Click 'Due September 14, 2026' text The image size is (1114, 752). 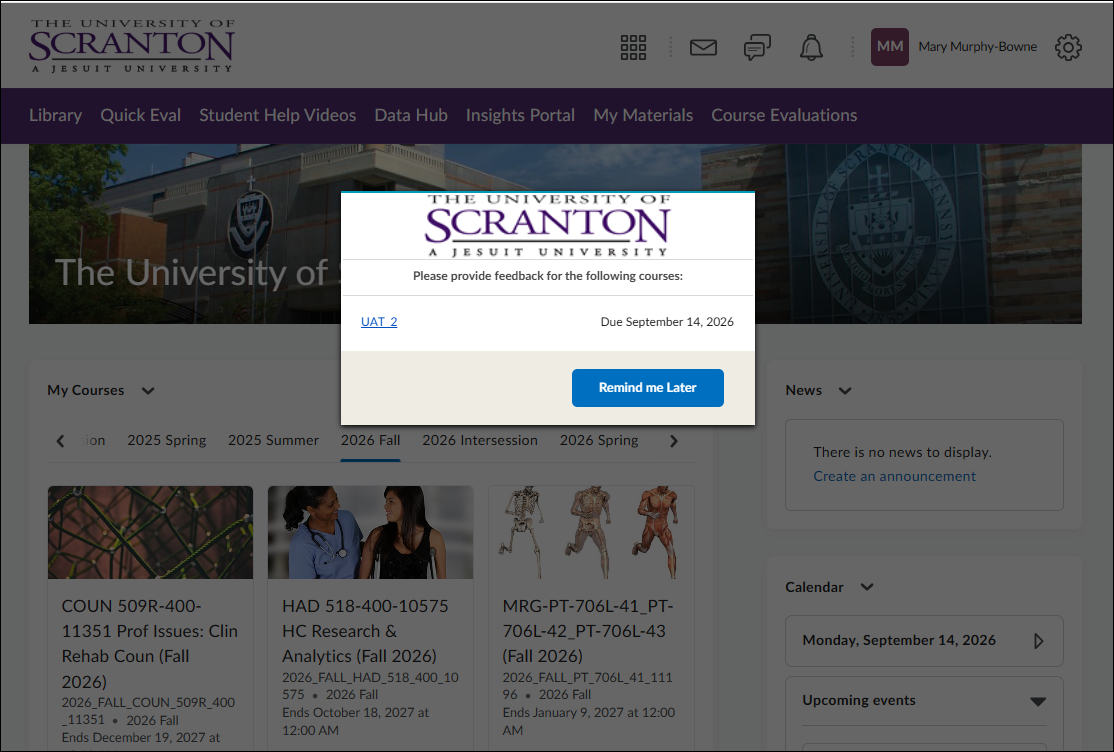point(667,322)
